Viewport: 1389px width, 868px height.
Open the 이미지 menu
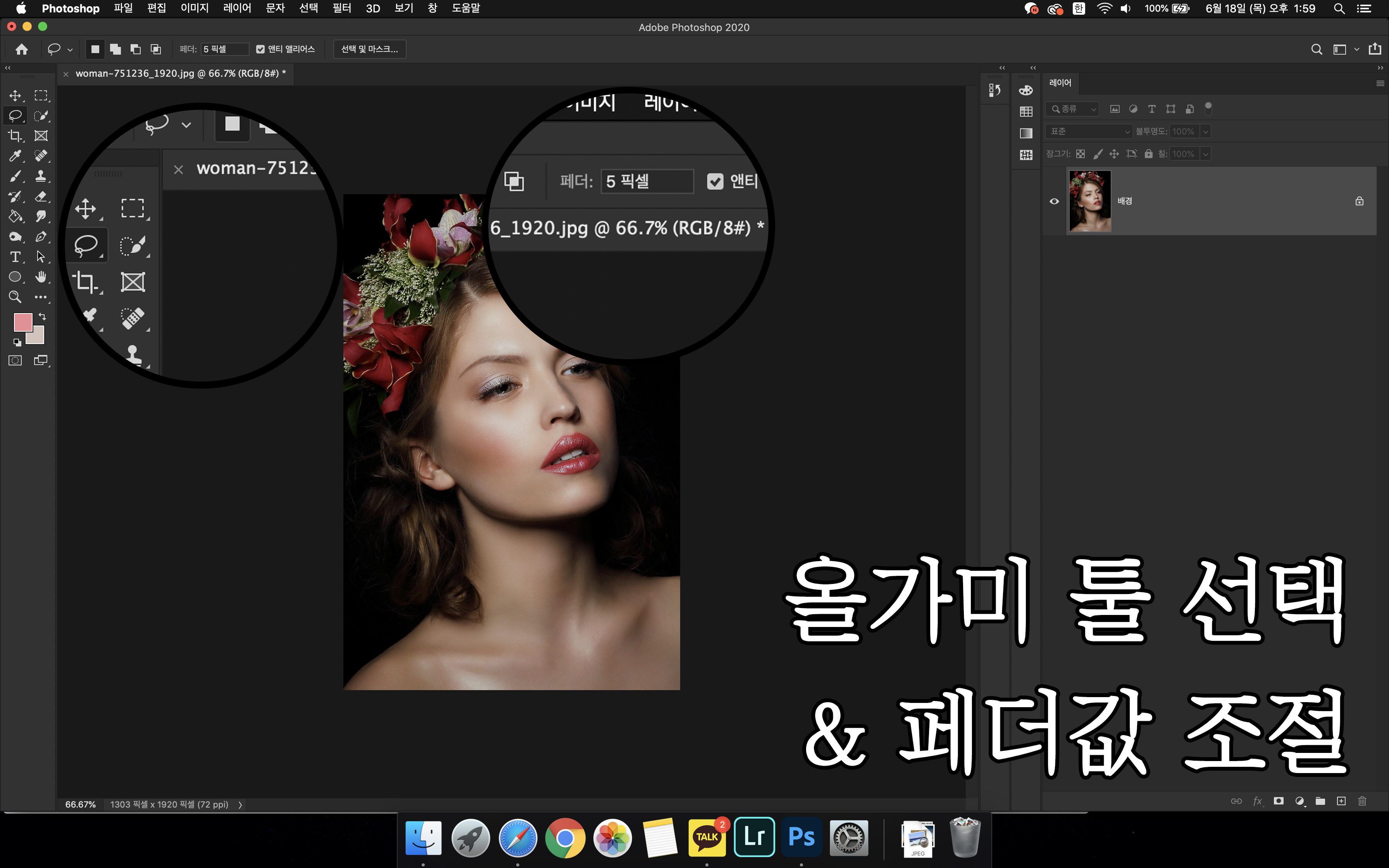[195, 9]
